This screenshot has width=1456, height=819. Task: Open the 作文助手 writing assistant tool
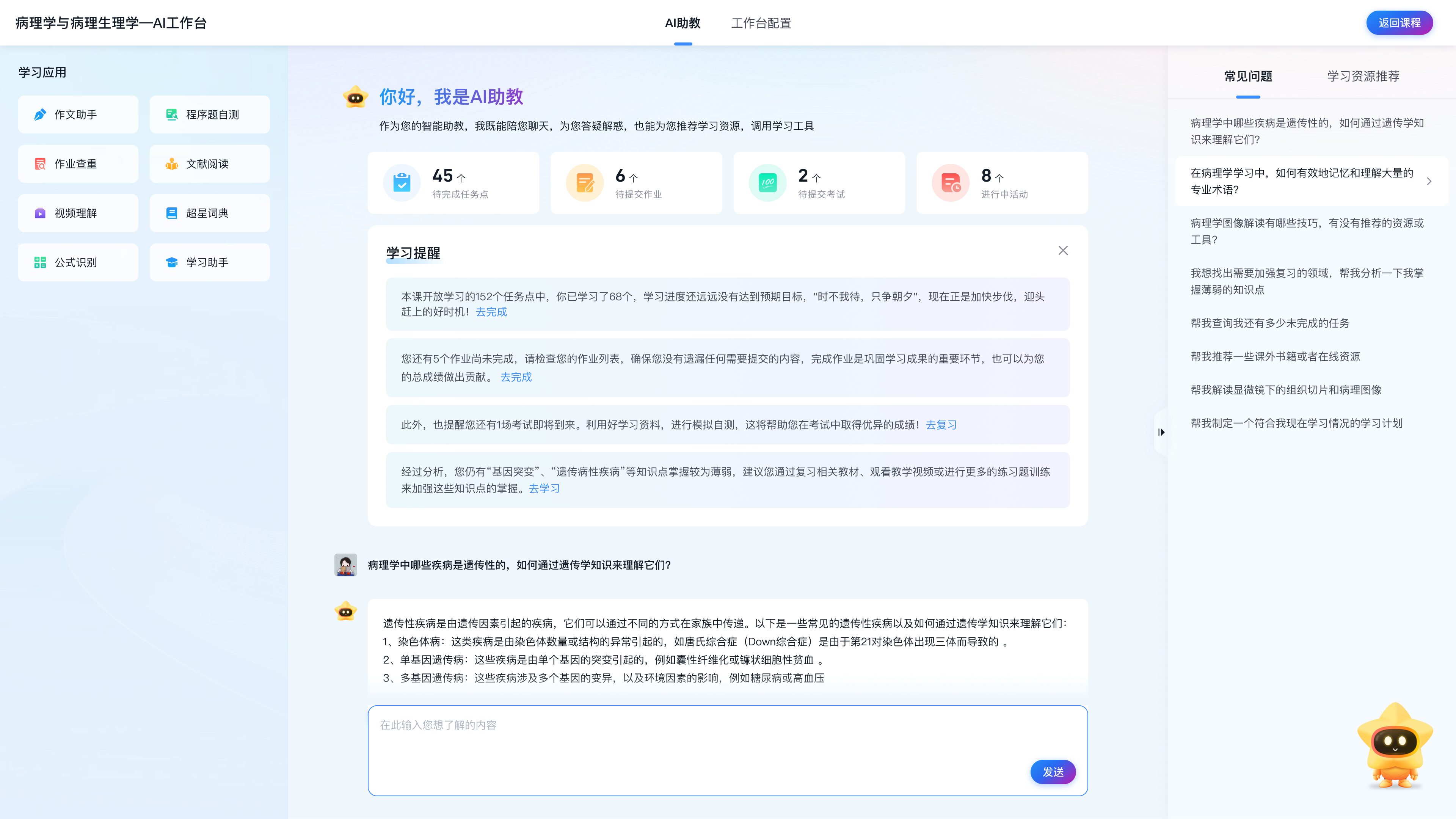78,115
